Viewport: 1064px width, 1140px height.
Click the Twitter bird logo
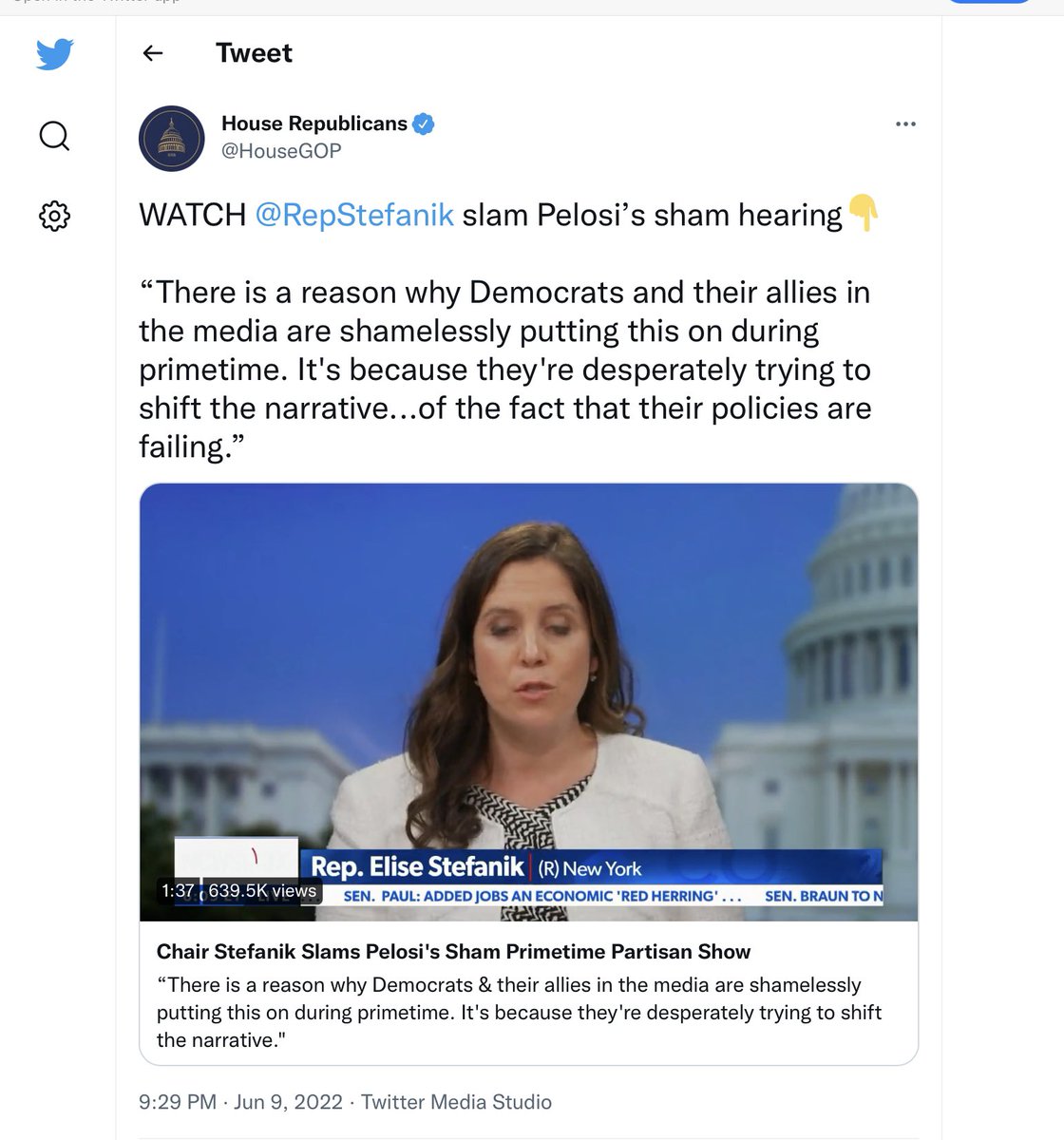pos(54,54)
